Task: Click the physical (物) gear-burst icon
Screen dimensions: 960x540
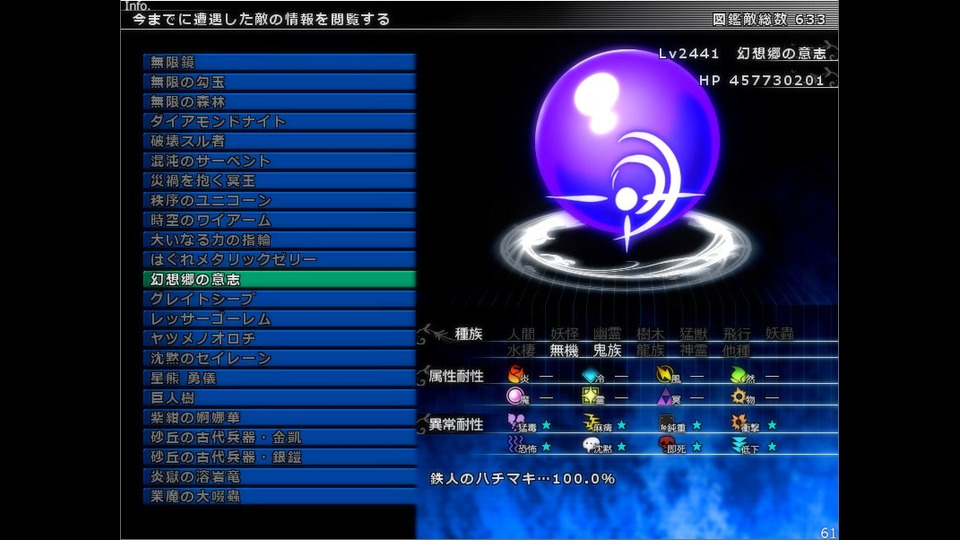Action: [739, 396]
